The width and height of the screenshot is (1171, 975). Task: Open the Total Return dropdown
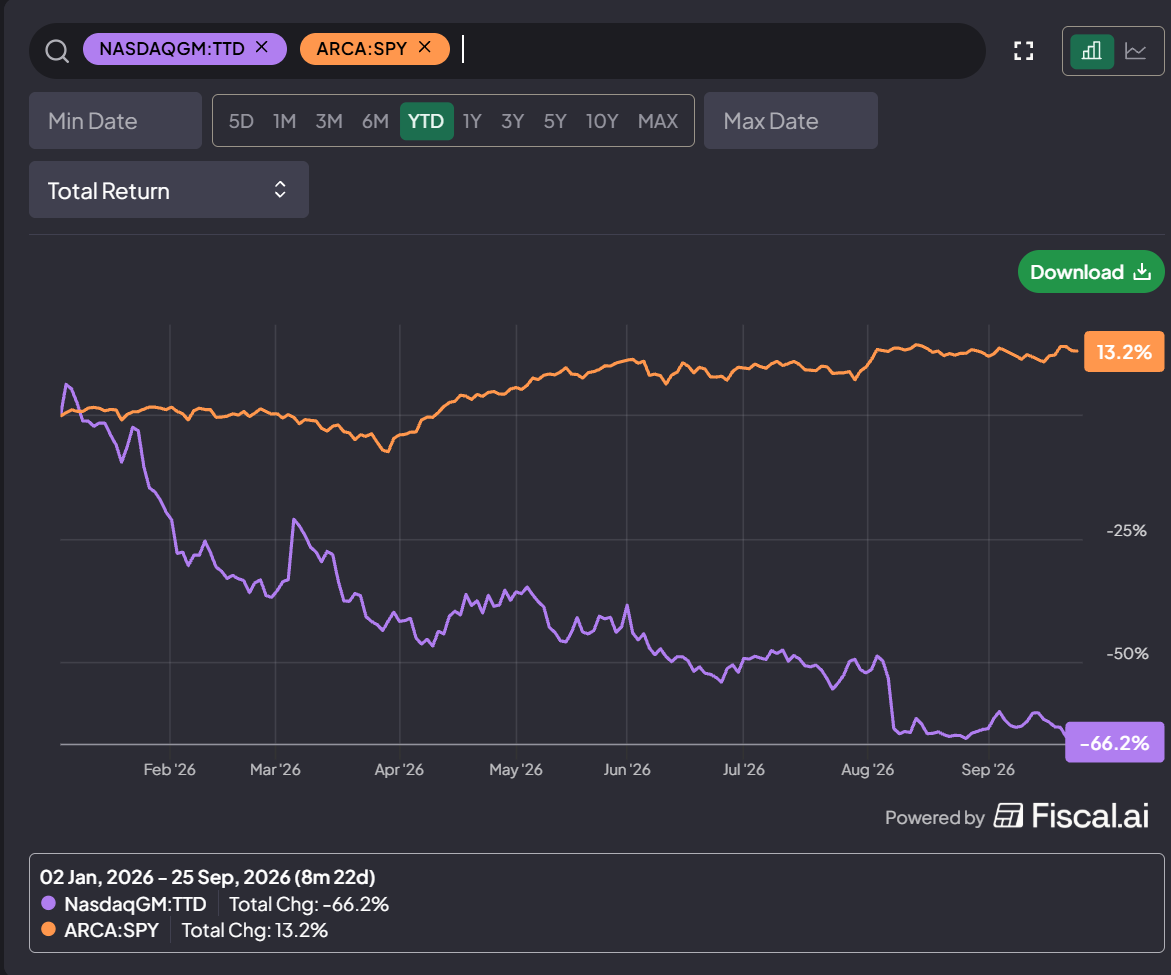[x=169, y=190]
